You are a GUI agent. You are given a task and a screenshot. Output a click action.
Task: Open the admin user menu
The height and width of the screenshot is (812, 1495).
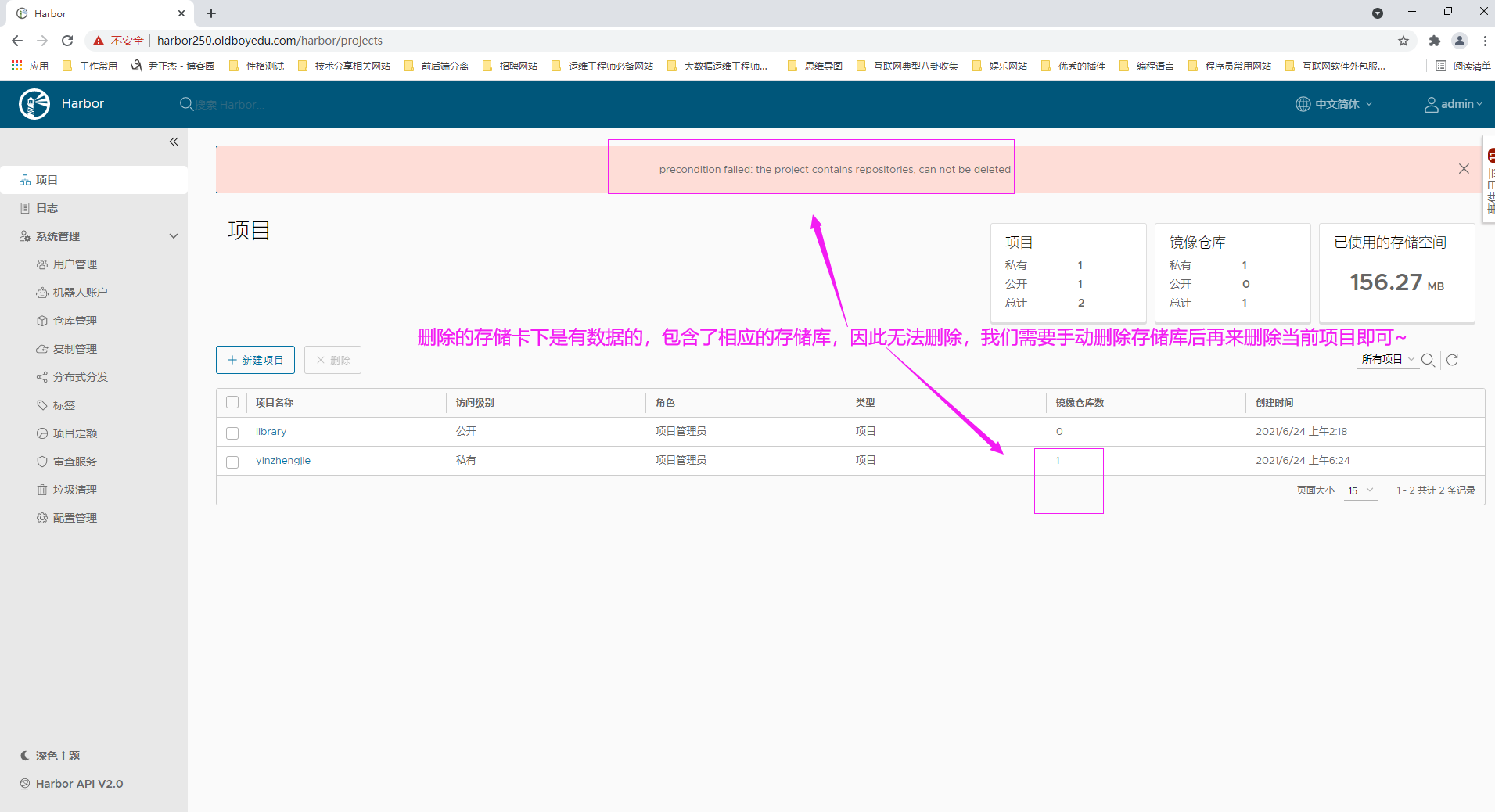tap(1453, 104)
